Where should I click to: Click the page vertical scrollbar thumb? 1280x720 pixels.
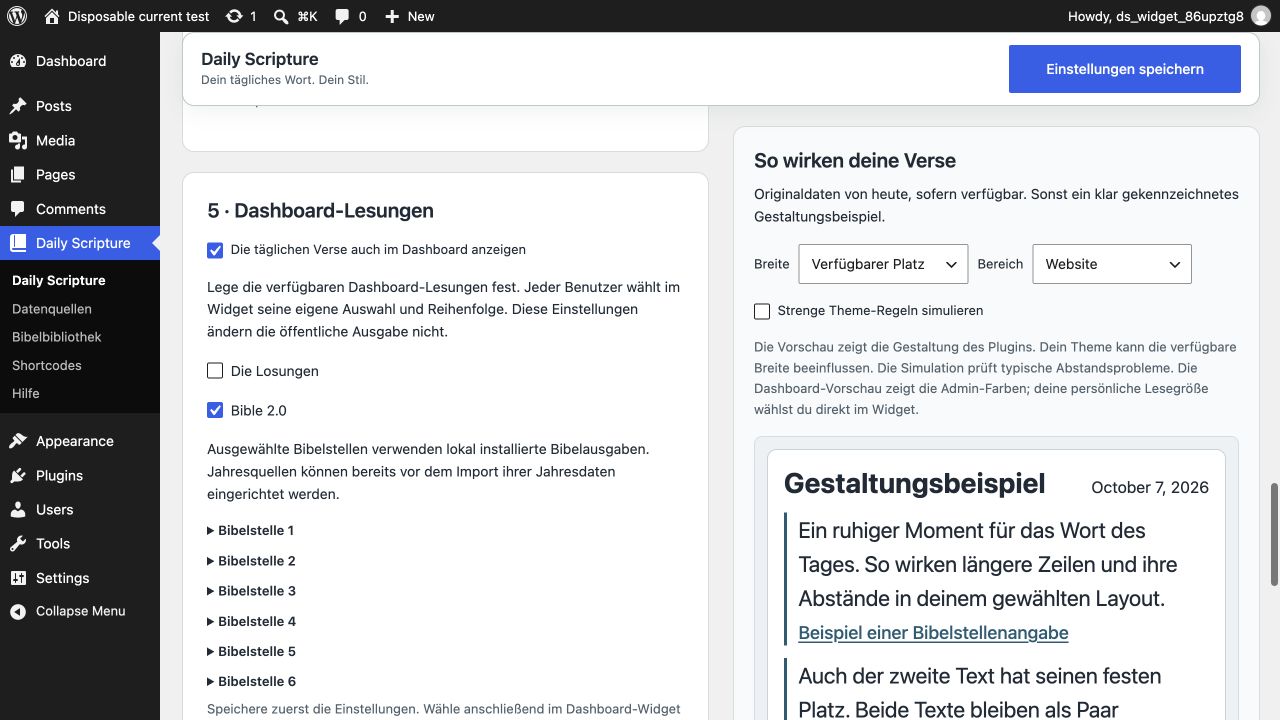point(1274,534)
